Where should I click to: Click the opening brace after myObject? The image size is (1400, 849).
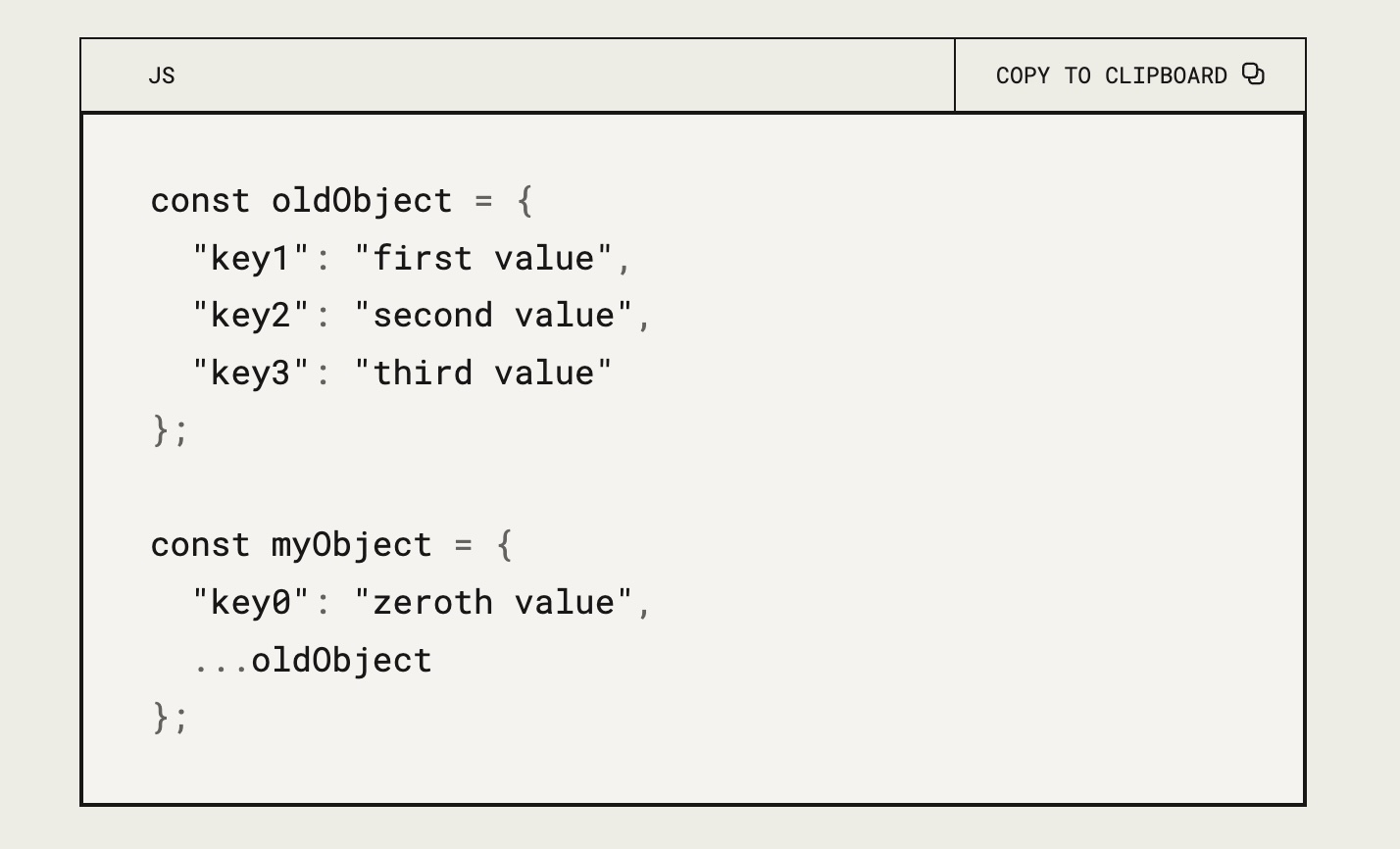[505, 545]
